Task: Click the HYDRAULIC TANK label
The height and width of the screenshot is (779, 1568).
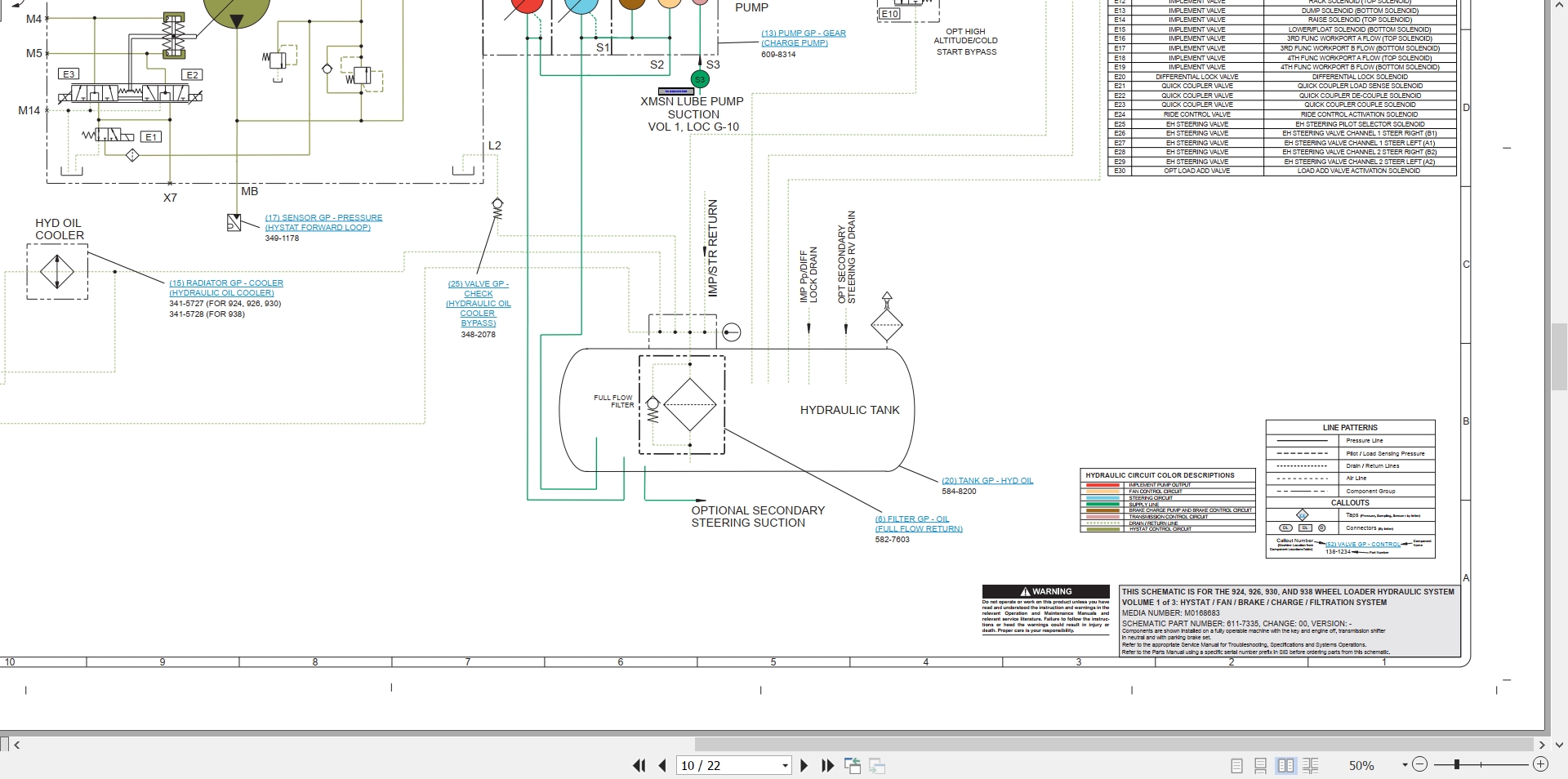Action: point(849,410)
